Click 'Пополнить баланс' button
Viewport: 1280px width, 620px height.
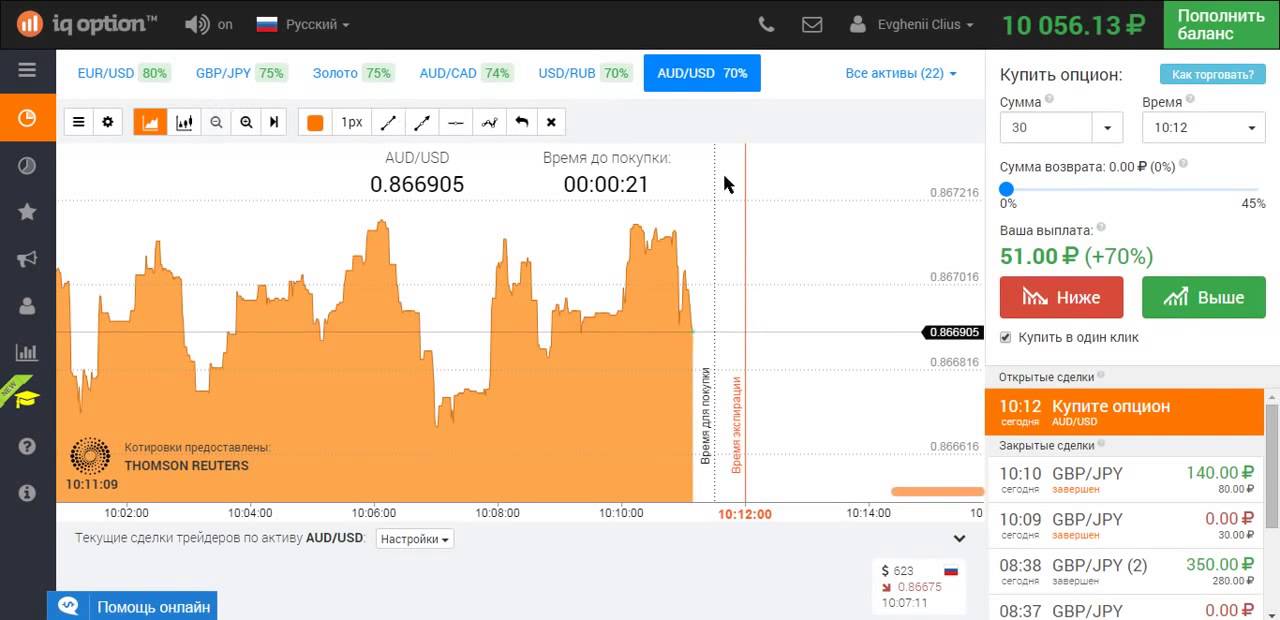1221,24
